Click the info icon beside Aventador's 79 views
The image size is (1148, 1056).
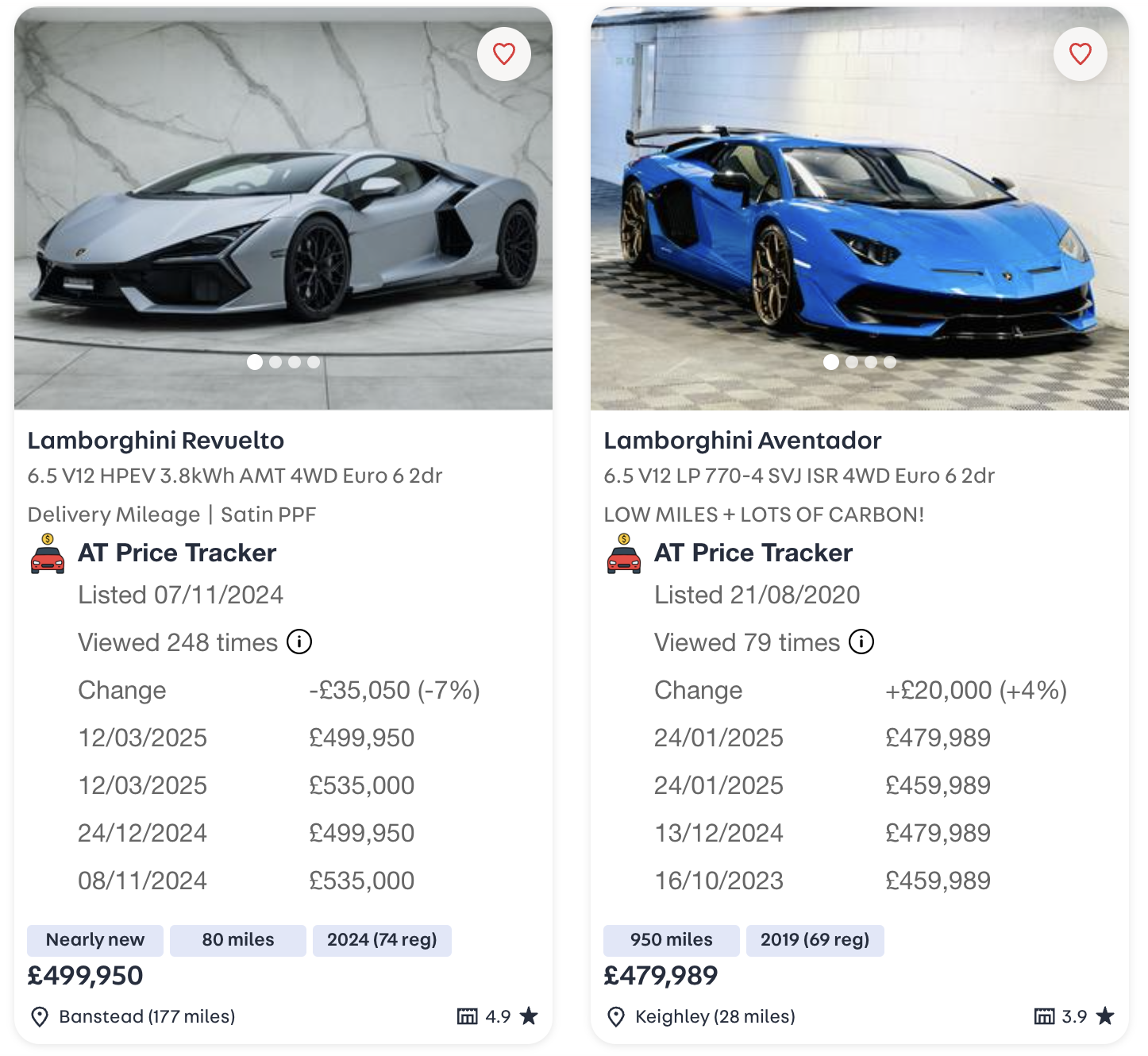[862, 642]
